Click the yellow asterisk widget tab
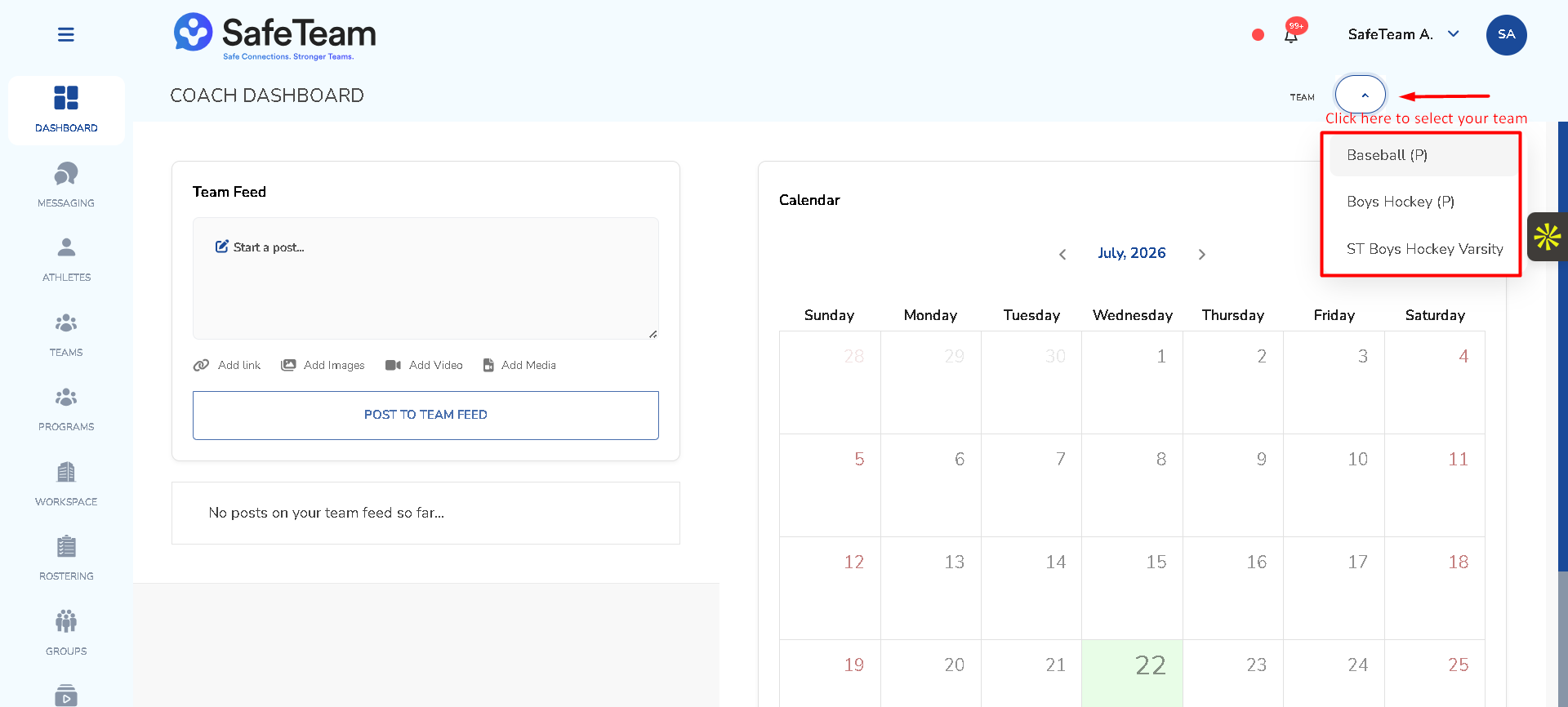 (1548, 237)
